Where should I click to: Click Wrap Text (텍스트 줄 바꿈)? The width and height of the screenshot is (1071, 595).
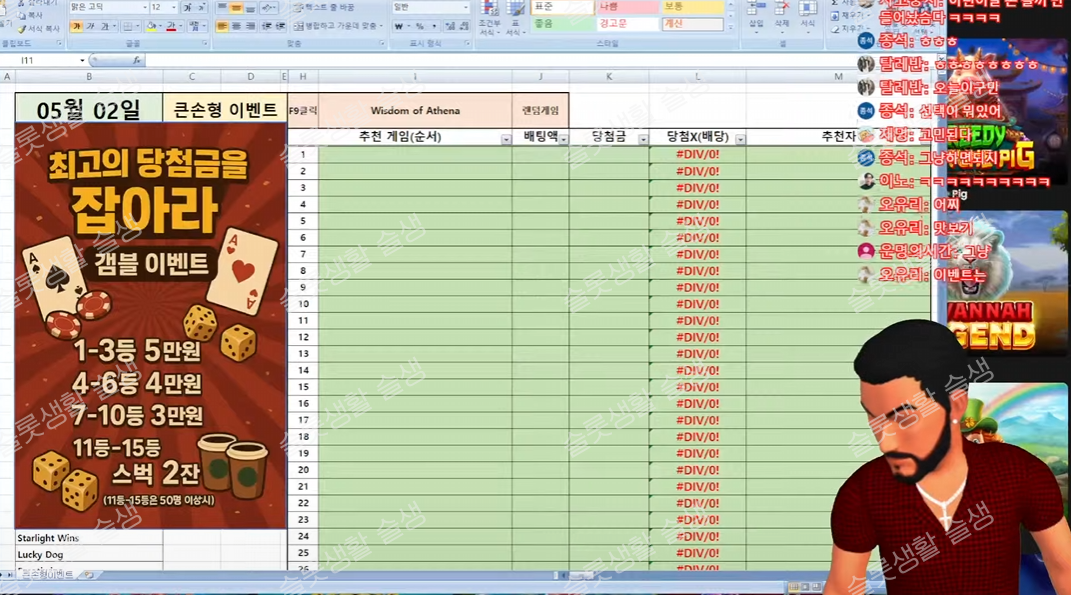pos(324,8)
